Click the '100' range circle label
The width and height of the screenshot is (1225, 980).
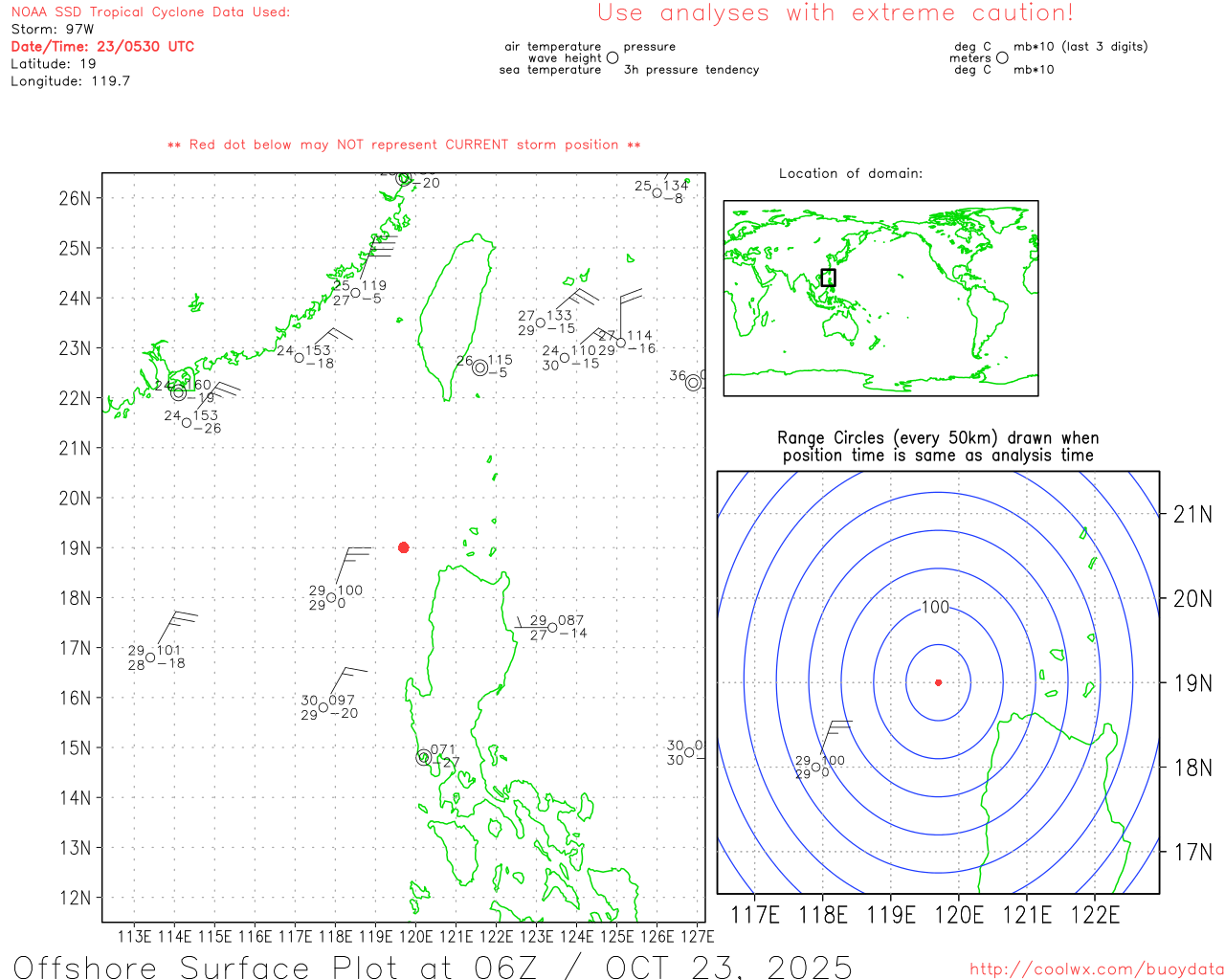click(x=935, y=608)
